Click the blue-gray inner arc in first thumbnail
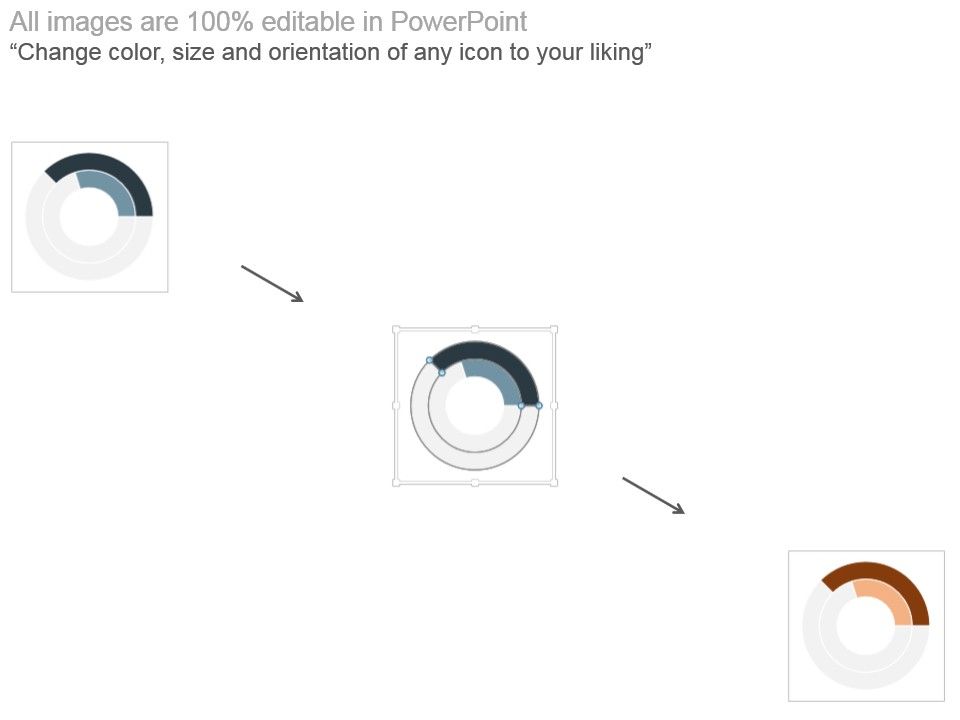This screenshot has width=960, height=720. point(111,188)
